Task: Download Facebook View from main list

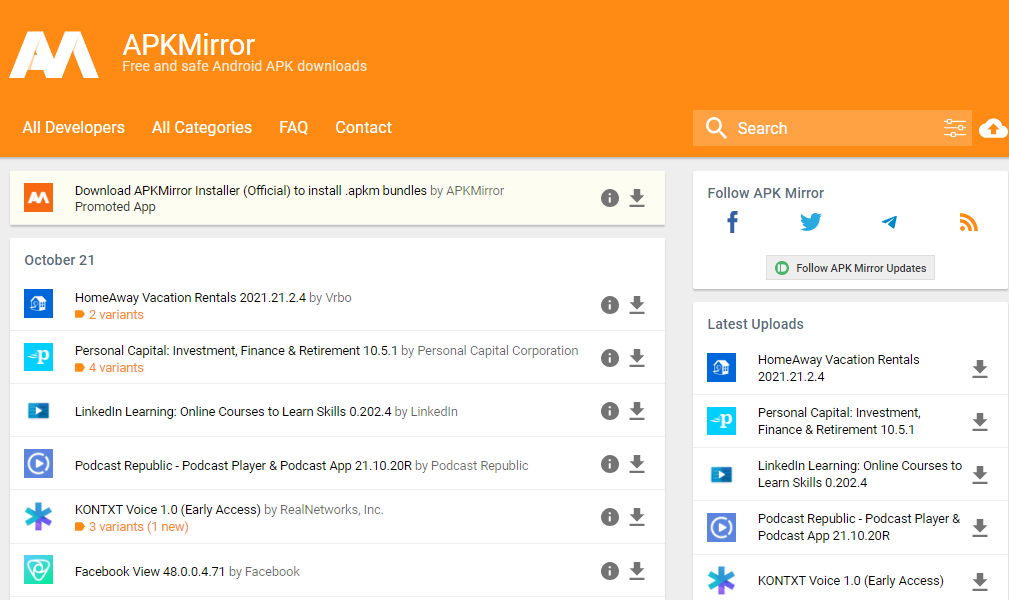Action: [637, 571]
